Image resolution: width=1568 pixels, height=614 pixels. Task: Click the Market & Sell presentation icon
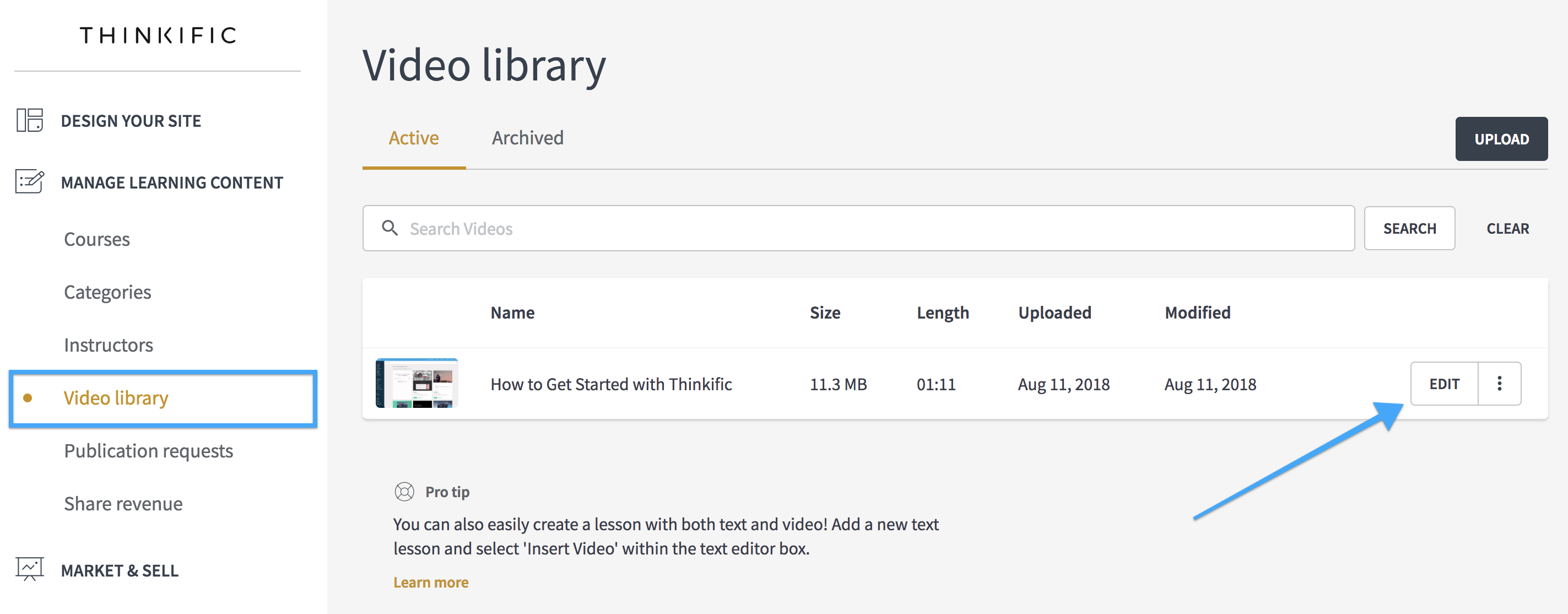coord(29,569)
